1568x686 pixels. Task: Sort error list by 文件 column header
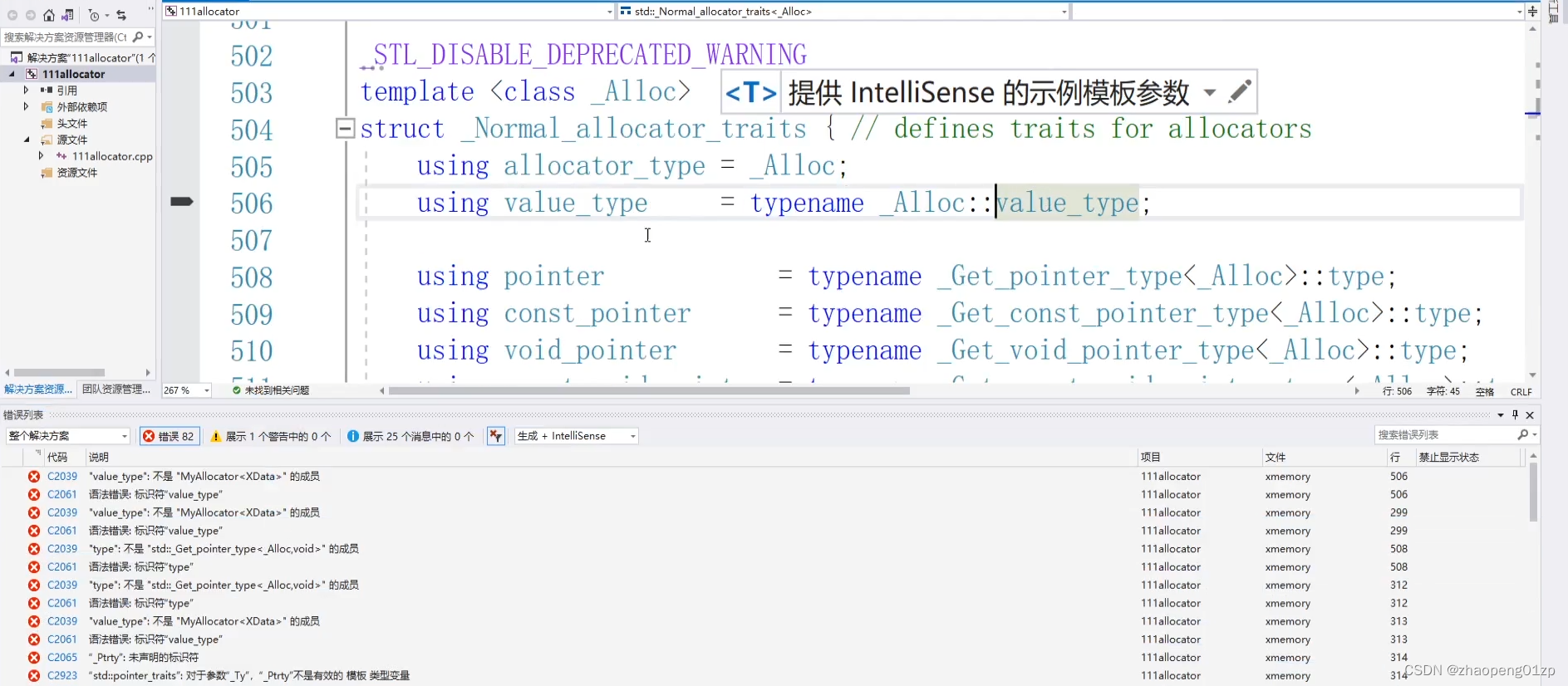coord(1276,457)
